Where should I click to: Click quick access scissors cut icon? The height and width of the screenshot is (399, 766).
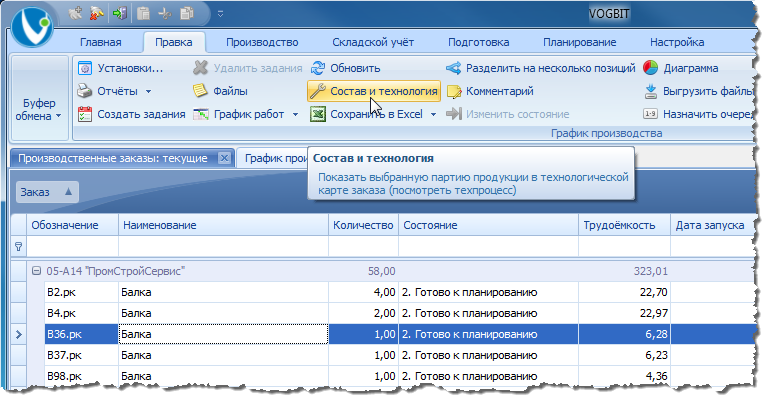tap(165, 14)
